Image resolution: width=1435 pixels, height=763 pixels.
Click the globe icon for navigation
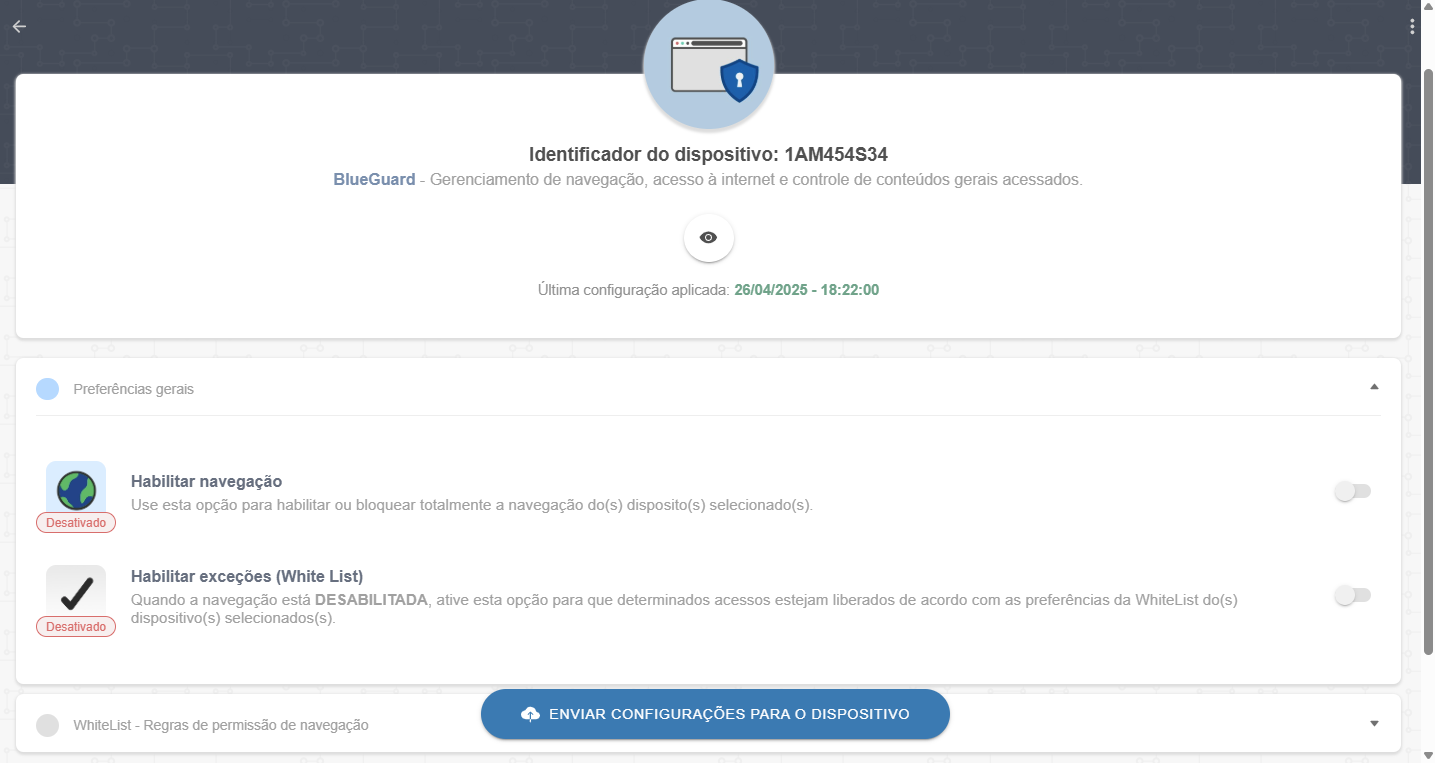point(76,489)
